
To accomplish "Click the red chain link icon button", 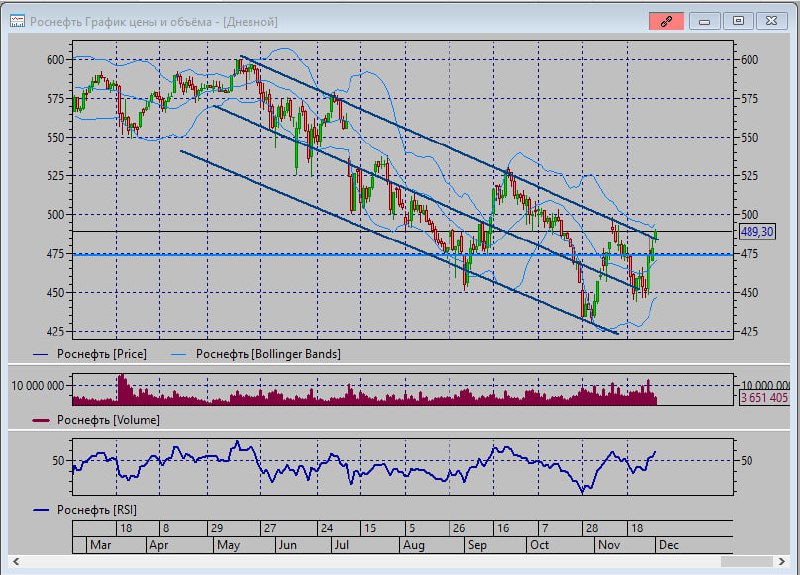I will point(666,21).
